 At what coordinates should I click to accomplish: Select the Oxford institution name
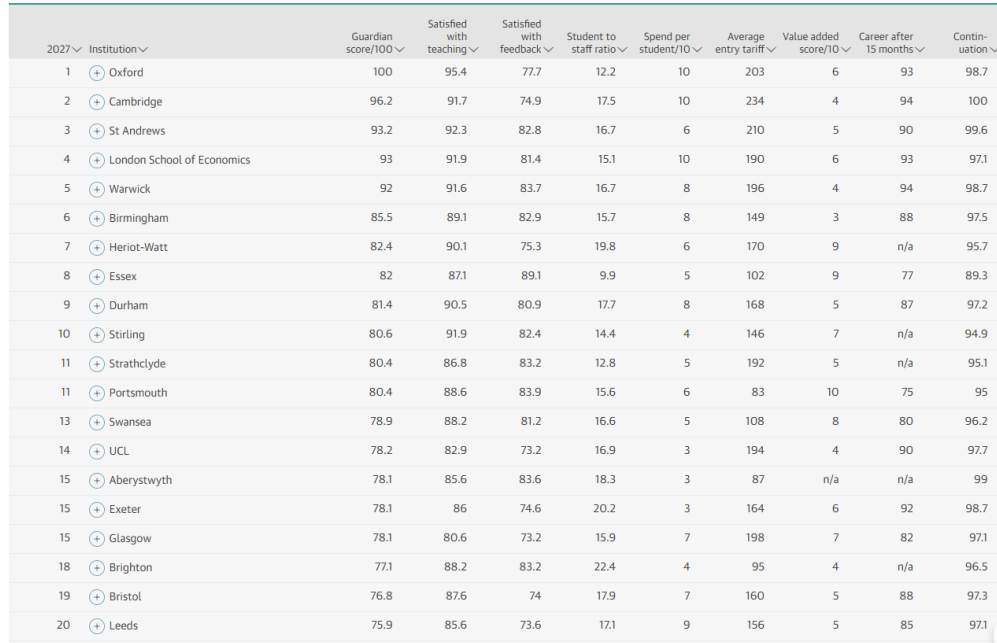point(126,73)
